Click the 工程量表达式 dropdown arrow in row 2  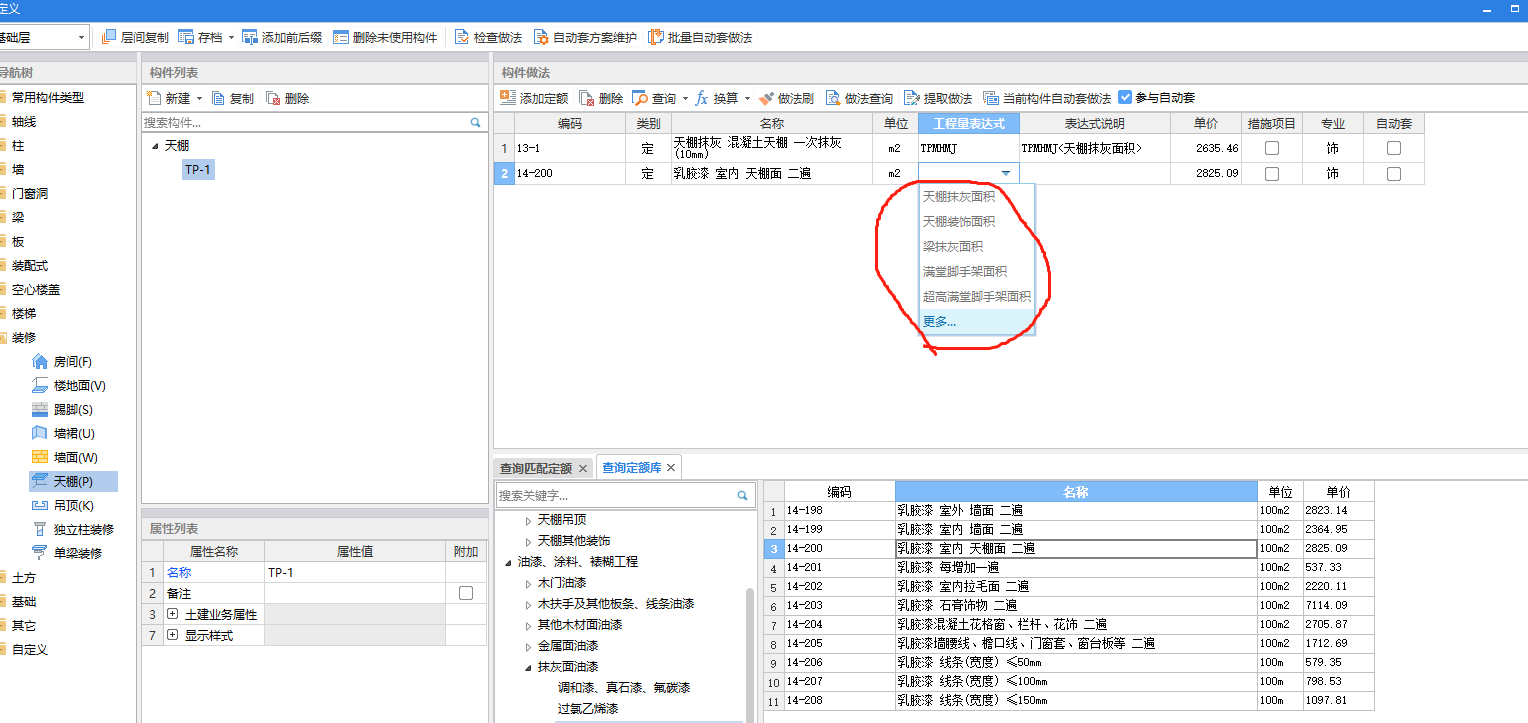[1005, 174]
